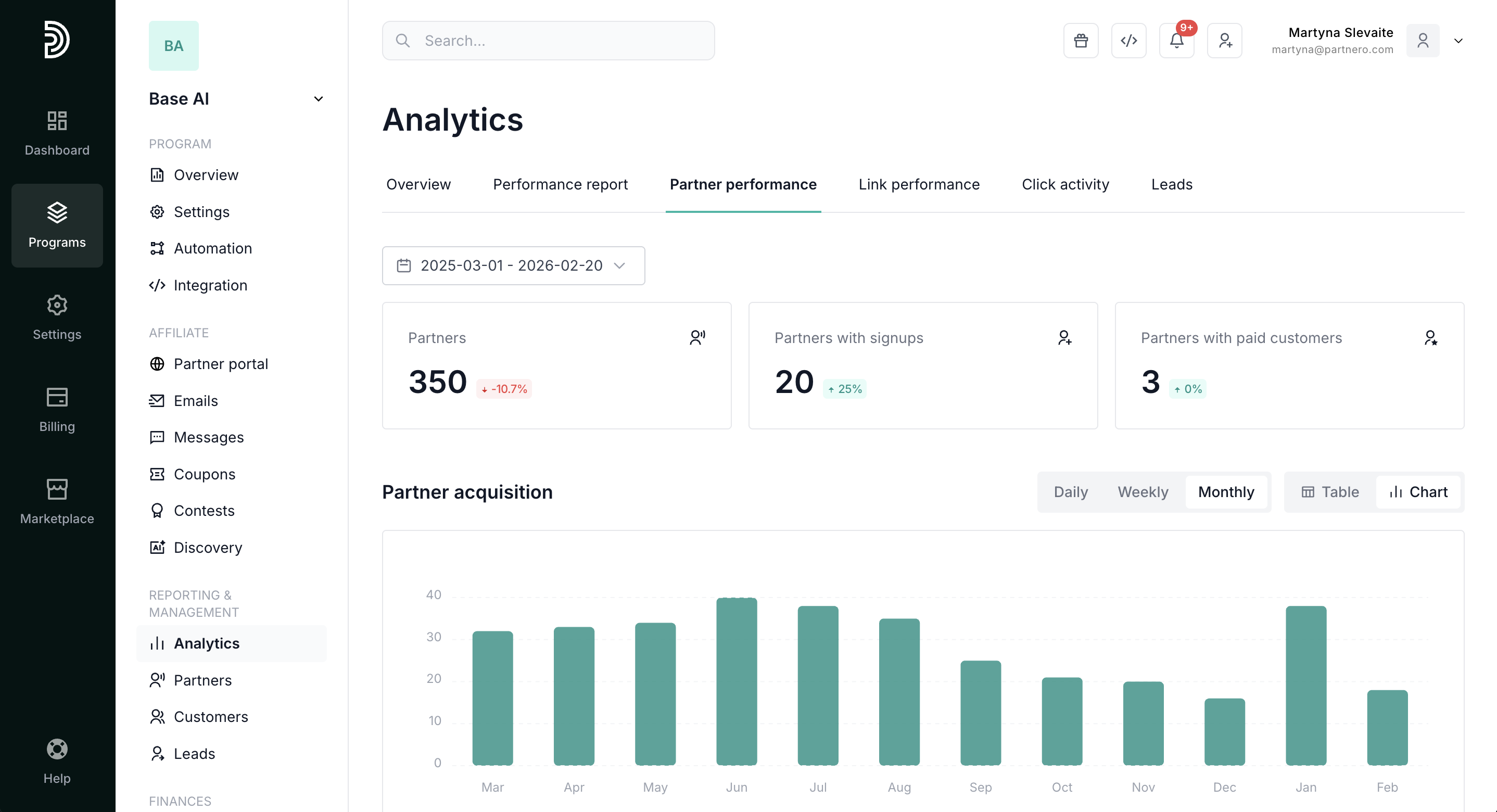This screenshot has width=1497, height=812.
Task: Open the date range picker dropdown
Action: [513, 265]
